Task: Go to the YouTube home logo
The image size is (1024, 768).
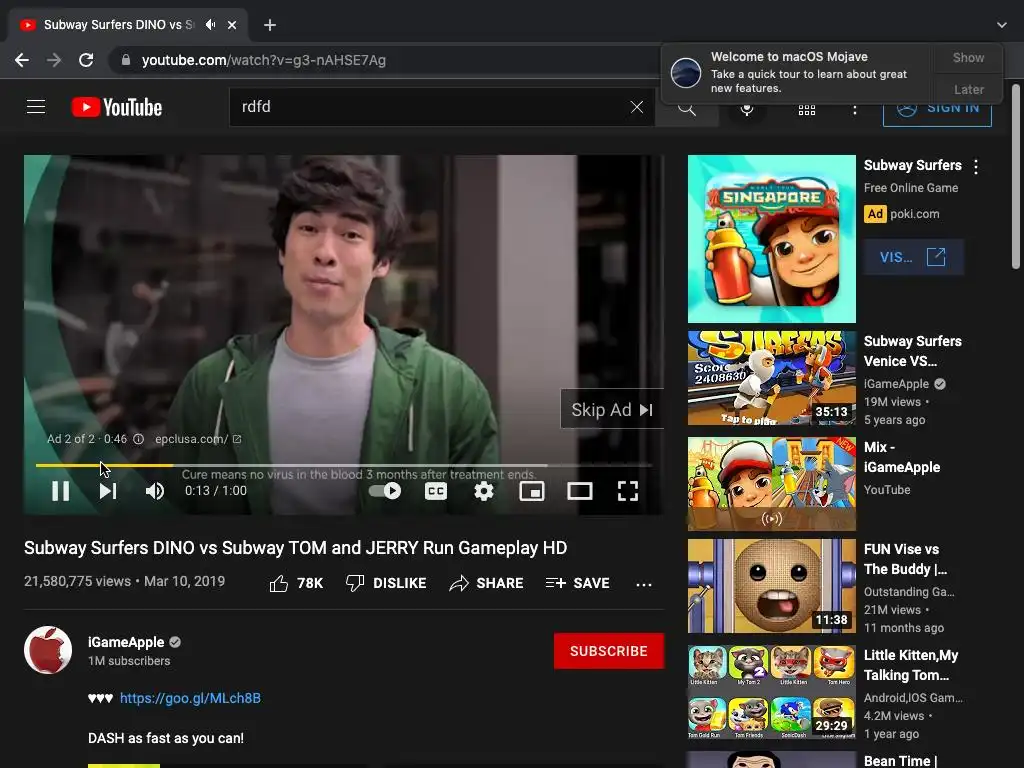Action: tap(117, 107)
